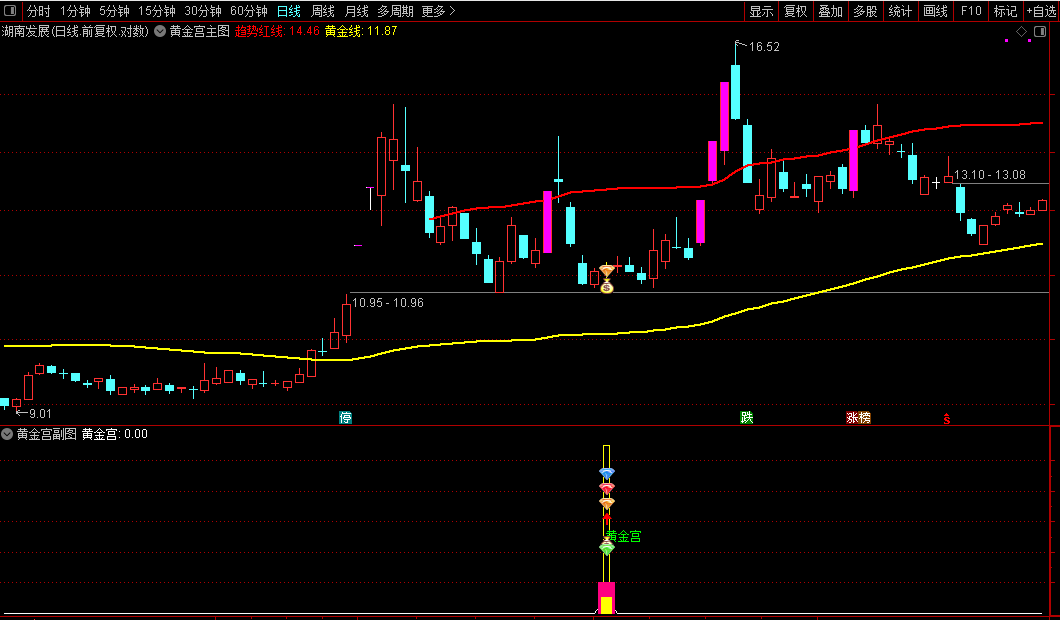Screen dimensions: 1060x620
Task: Click the 叠加 overlay button
Action: (x=831, y=11)
